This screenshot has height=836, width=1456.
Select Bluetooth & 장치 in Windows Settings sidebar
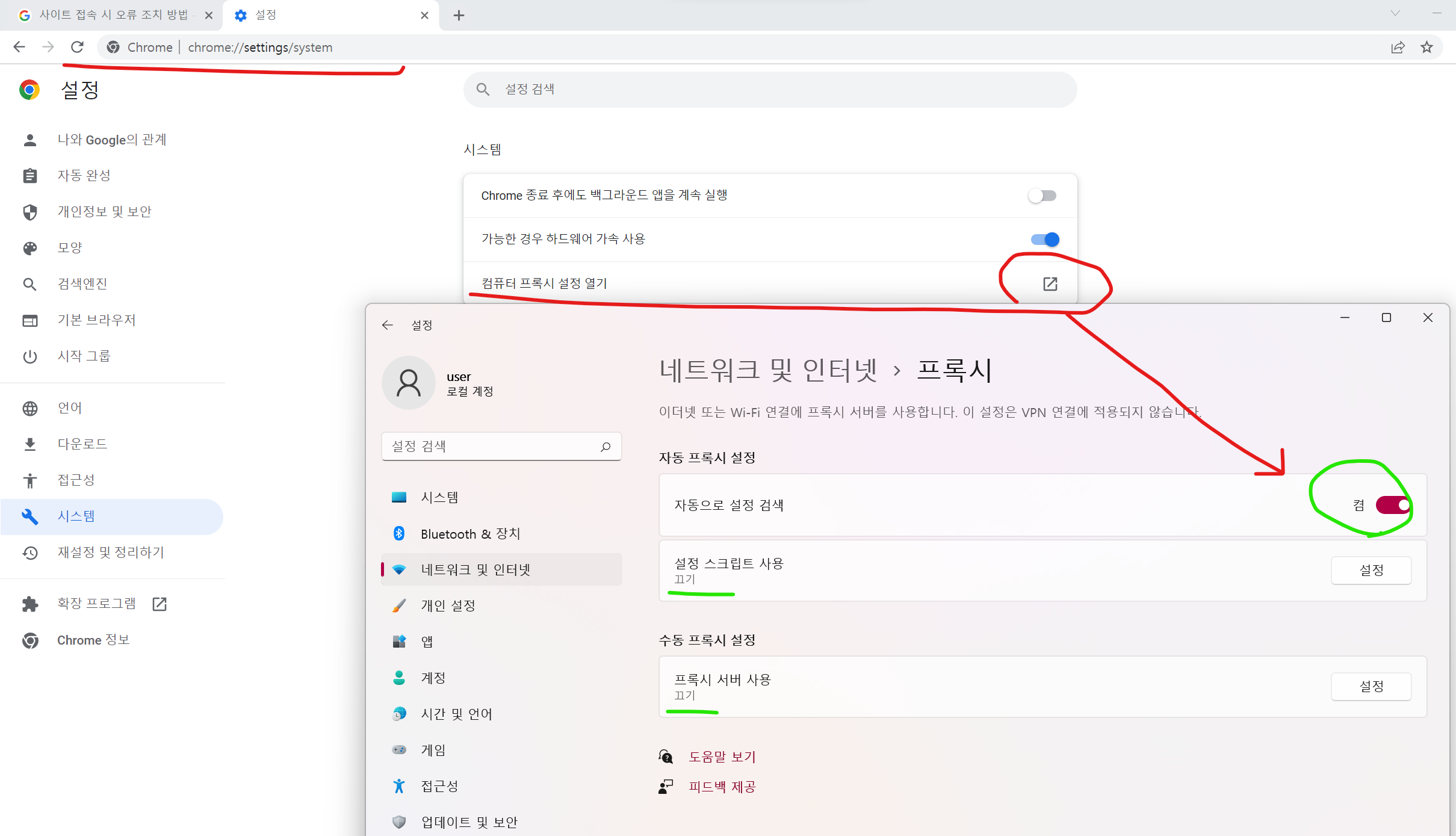pos(469,533)
